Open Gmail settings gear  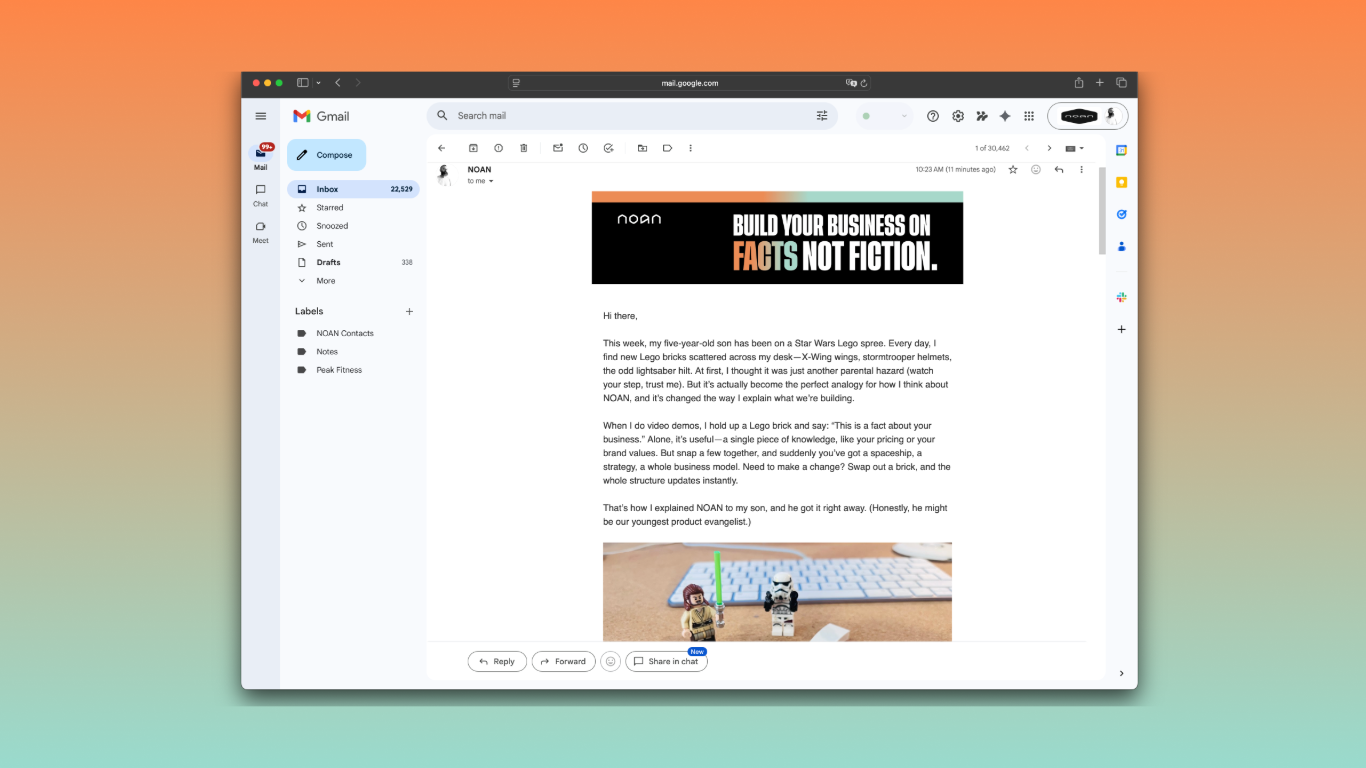click(x=958, y=116)
